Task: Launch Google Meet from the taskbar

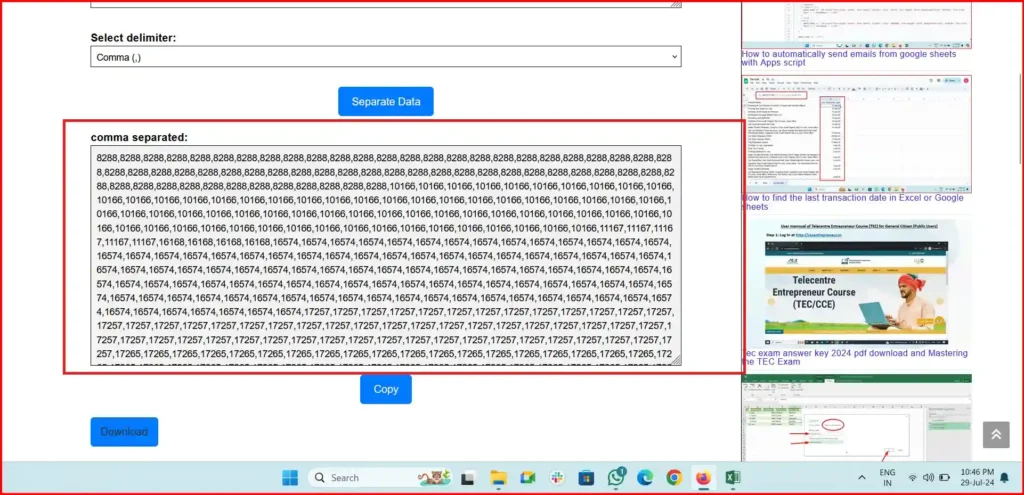Action: click(527, 478)
